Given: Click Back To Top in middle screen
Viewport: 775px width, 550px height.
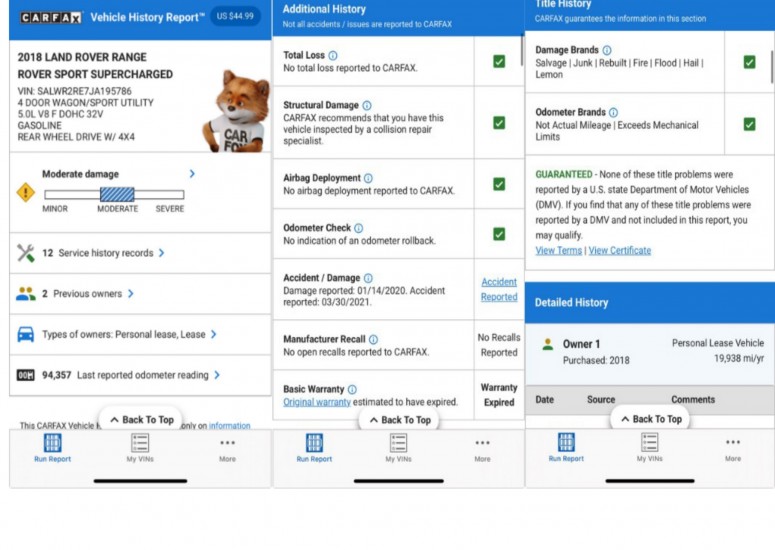Looking at the screenshot, I should coord(399,420).
